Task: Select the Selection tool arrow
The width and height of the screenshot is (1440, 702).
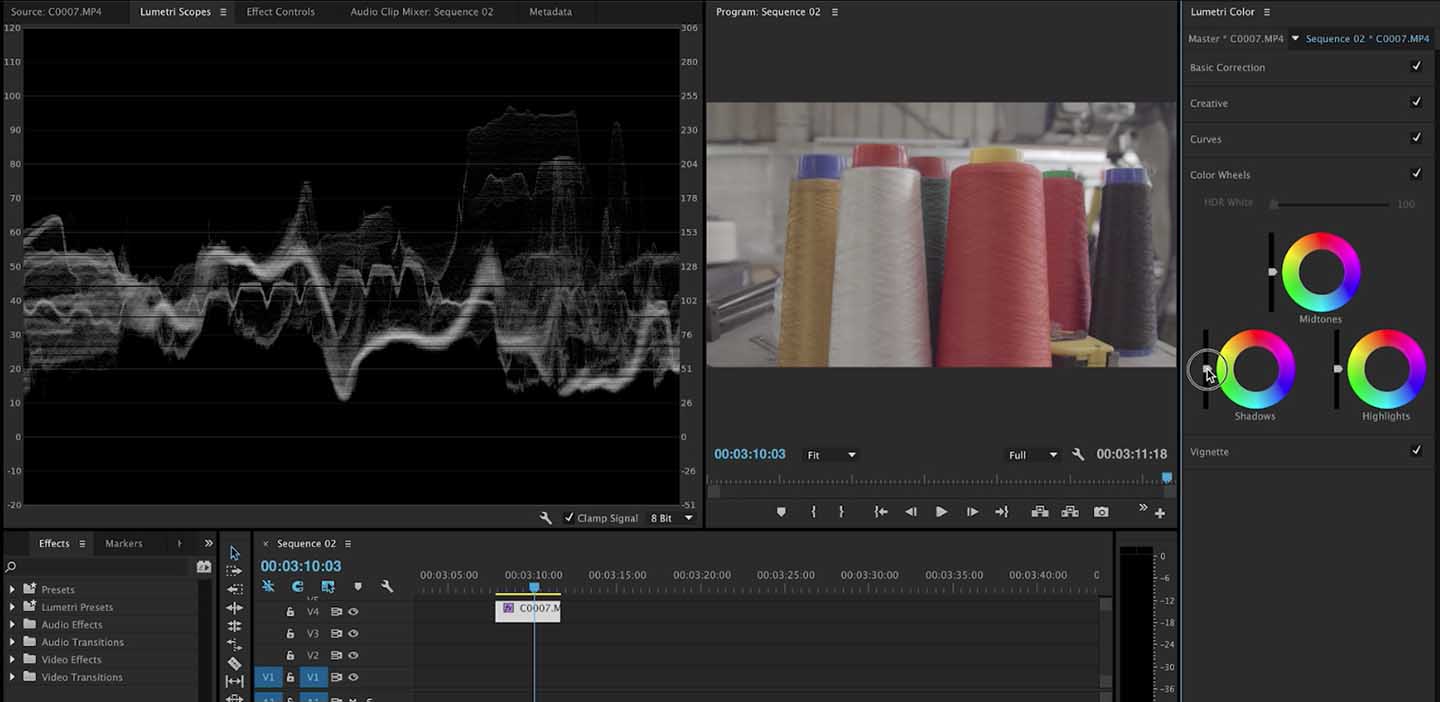Action: (x=234, y=553)
